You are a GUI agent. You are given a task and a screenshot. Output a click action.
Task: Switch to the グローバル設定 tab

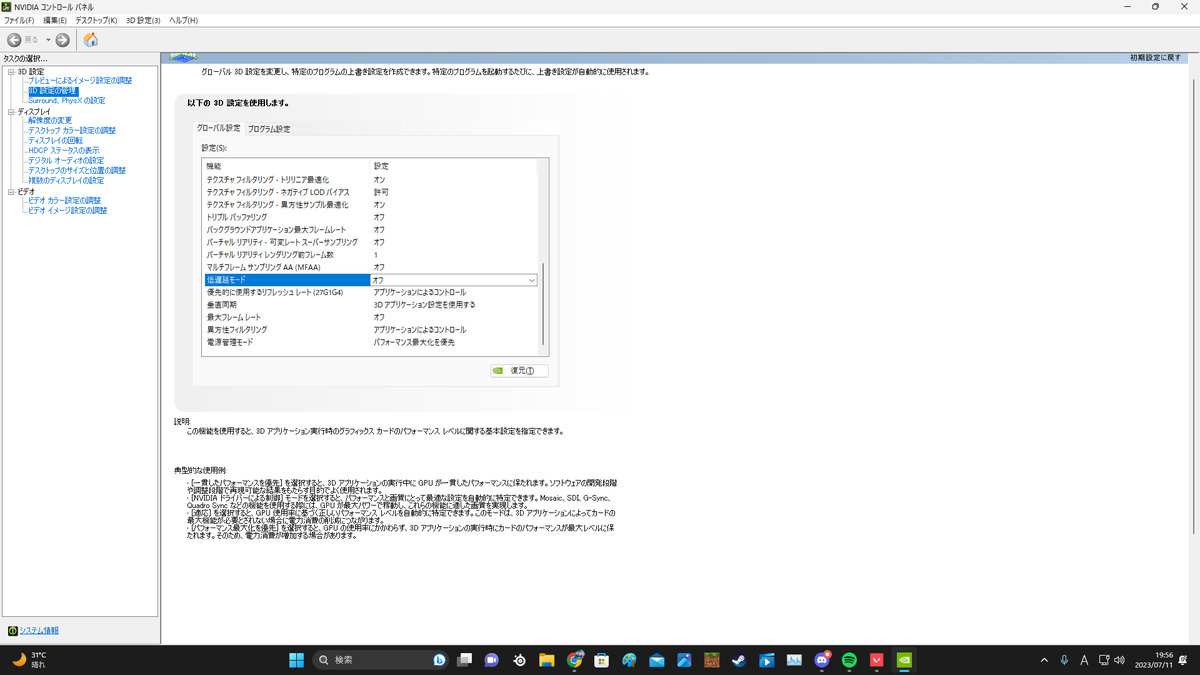coord(218,129)
